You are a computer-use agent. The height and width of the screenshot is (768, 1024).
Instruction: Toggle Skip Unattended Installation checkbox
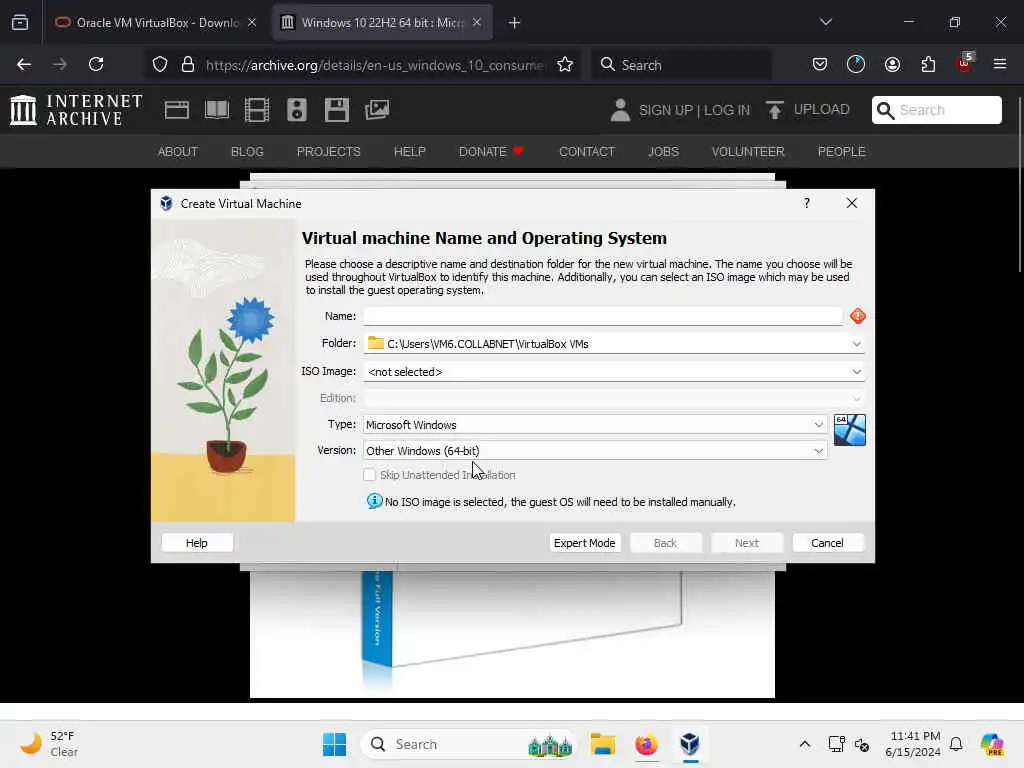(x=370, y=475)
